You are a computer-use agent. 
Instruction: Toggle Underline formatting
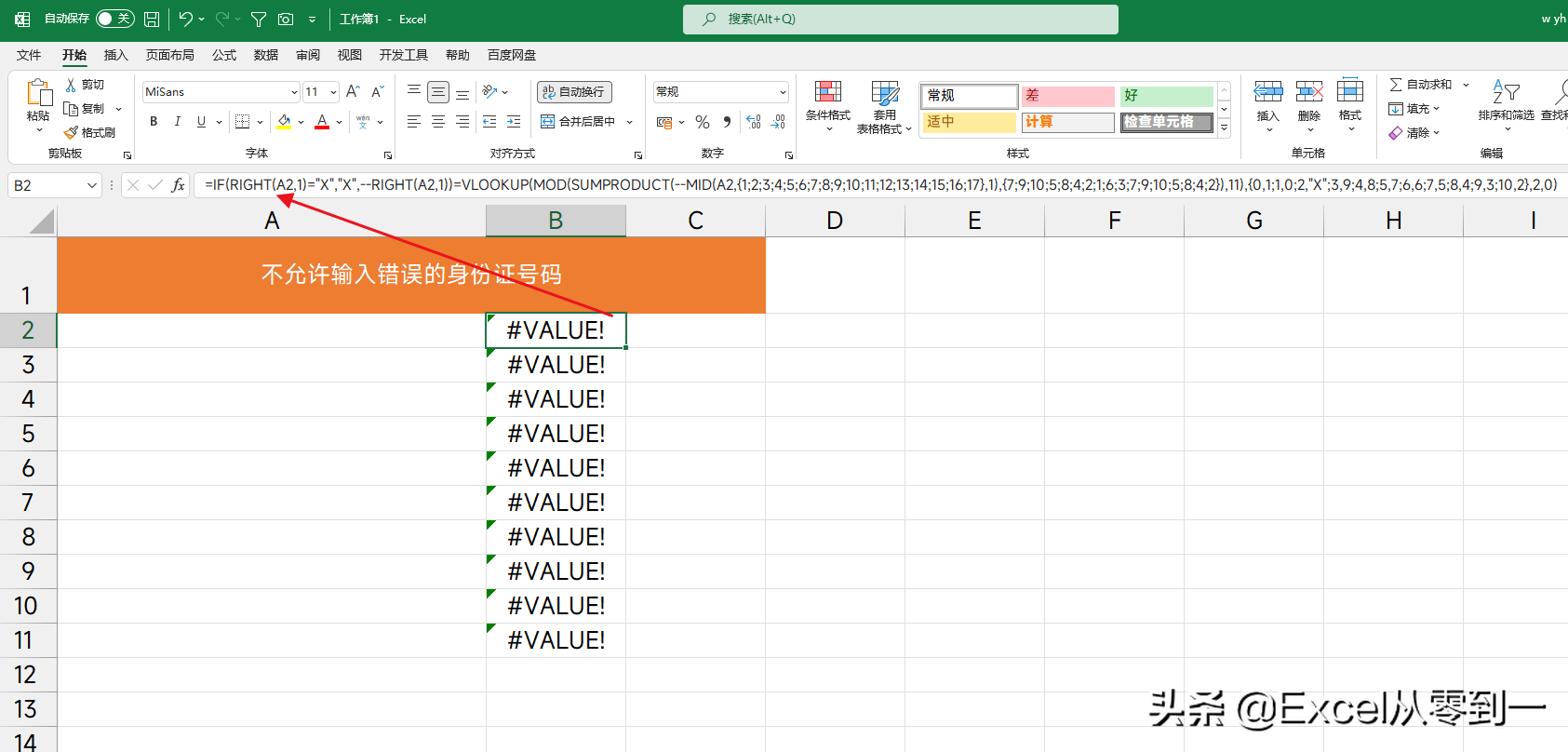201,122
